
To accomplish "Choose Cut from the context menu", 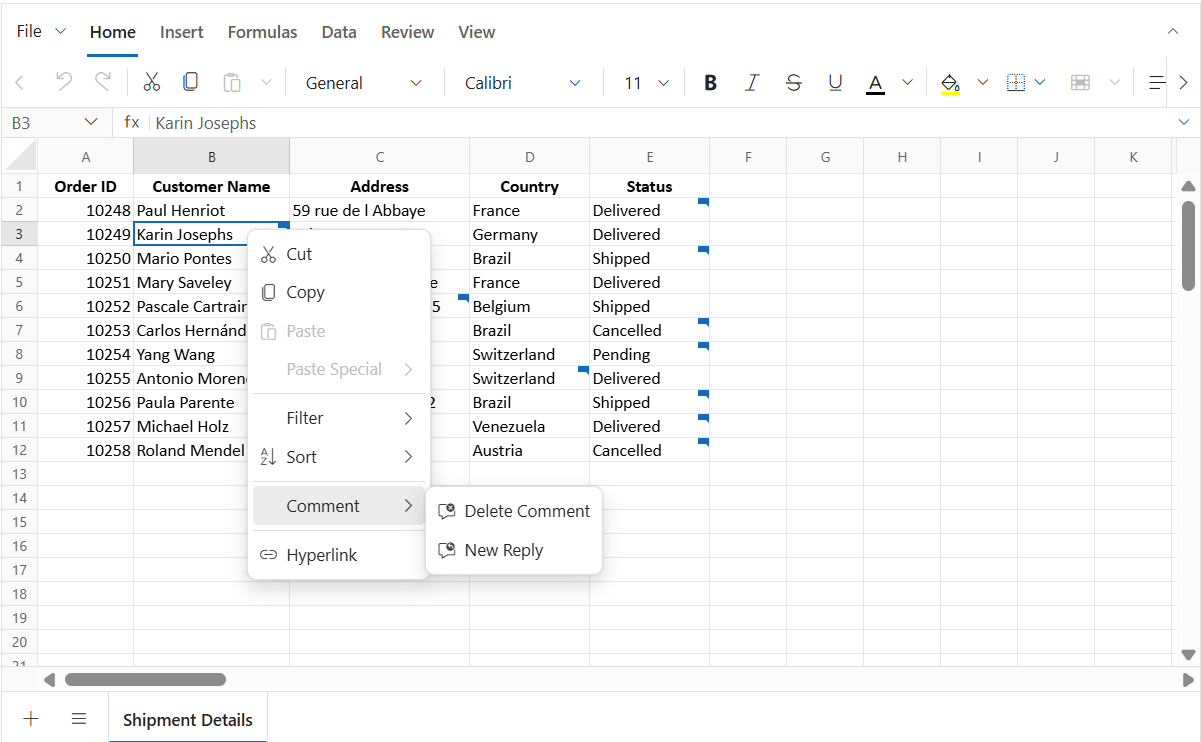I will click(339, 254).
